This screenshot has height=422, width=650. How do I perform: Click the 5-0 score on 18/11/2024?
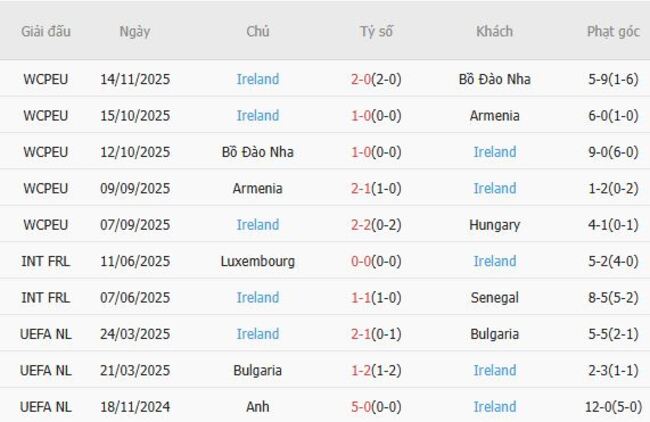pyautogui.click(x=376, y=407)
